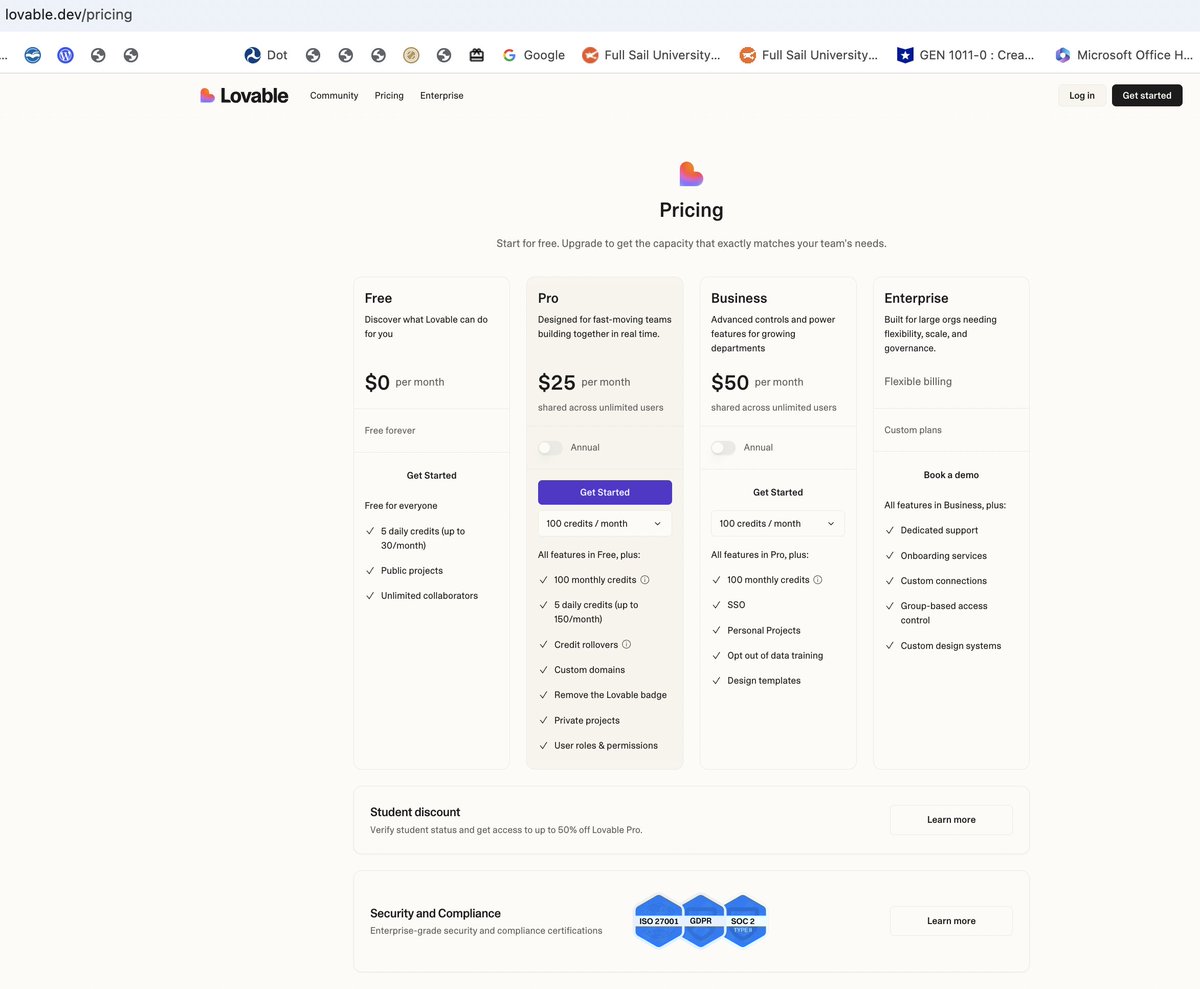Click Learn more about the student discount
1200x989 pixels.
pyautogui.click(x=950, y=819)
